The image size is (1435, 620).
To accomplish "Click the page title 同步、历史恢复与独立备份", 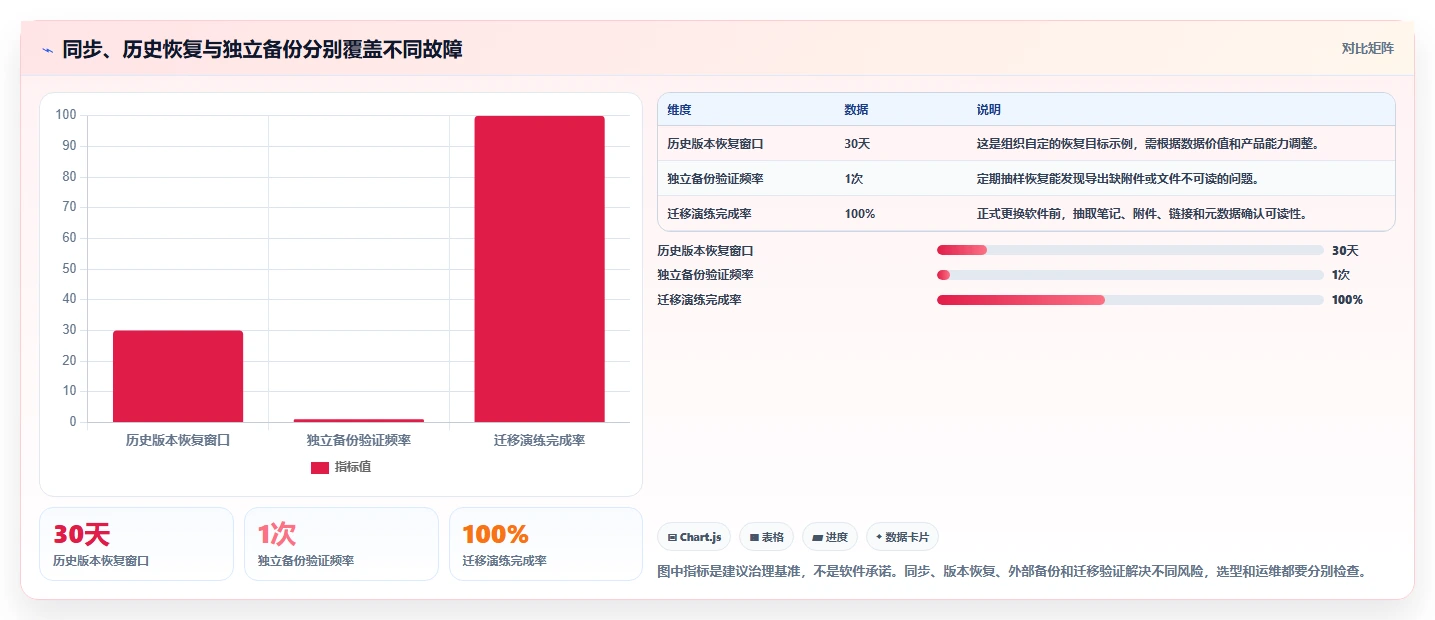I will [262, 49].
